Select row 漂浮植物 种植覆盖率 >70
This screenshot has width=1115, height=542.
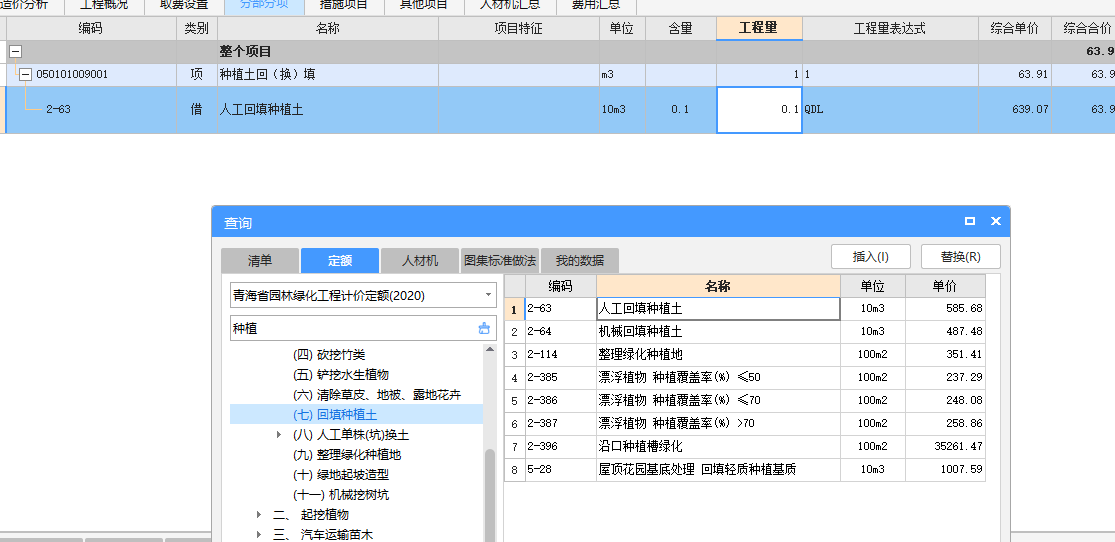coord(745,423)
